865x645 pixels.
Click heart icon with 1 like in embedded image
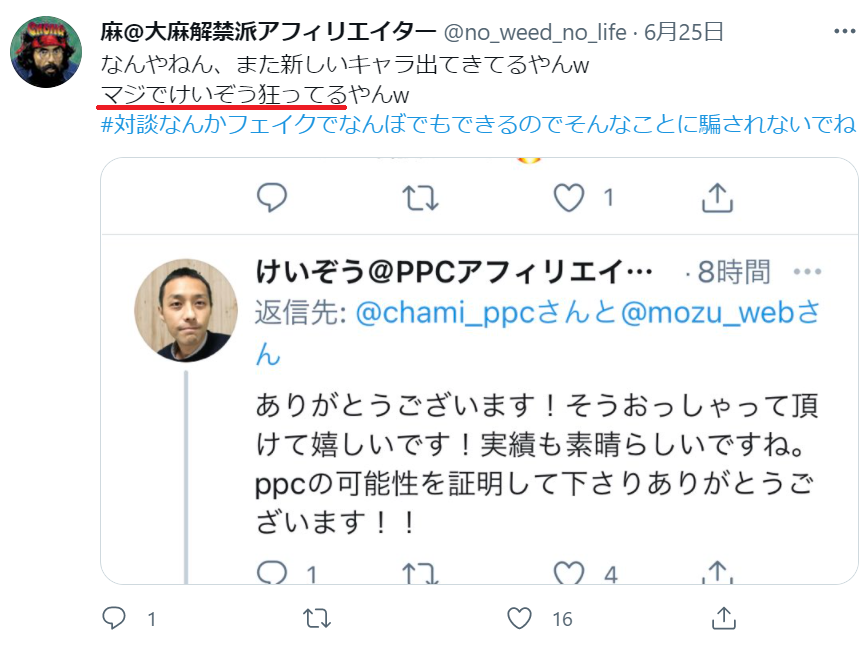click(569, 198)
